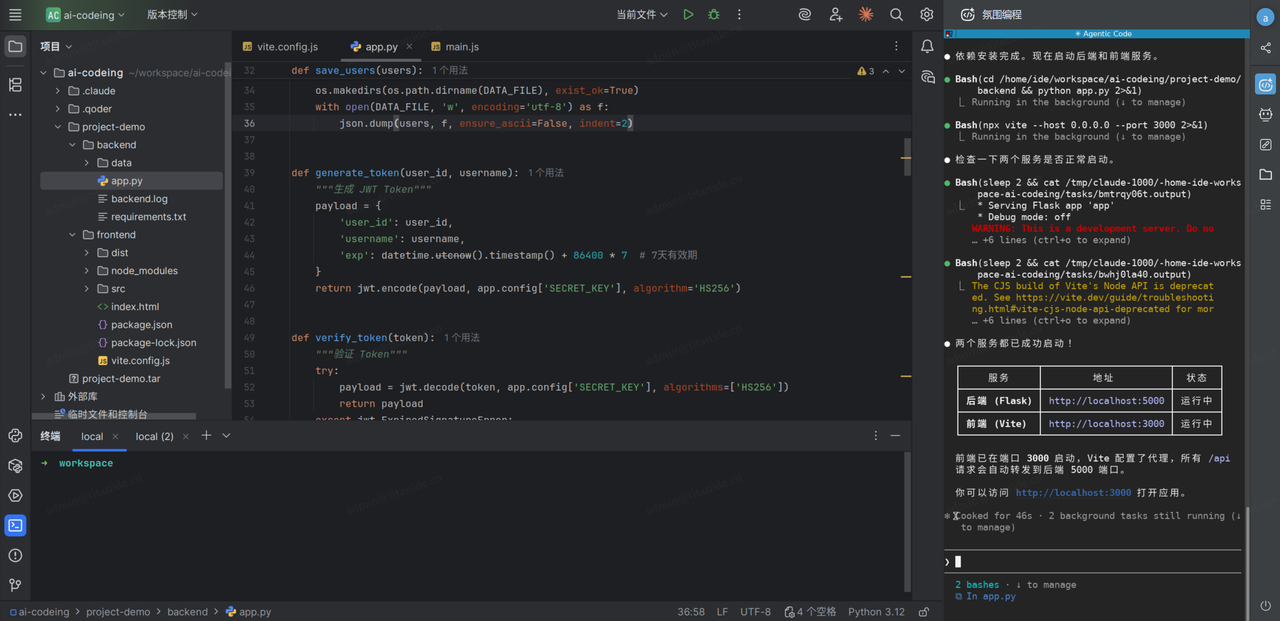
Task: Switch to the main.js editor tab
Action: coord(455,47)
